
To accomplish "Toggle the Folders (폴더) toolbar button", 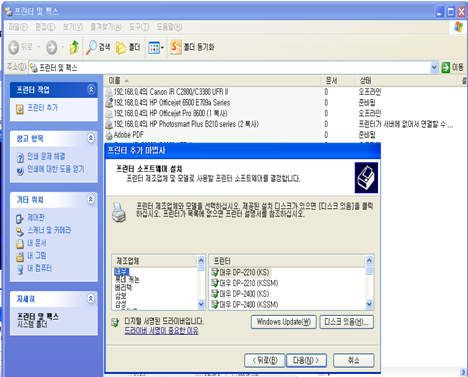I will 128,47.
